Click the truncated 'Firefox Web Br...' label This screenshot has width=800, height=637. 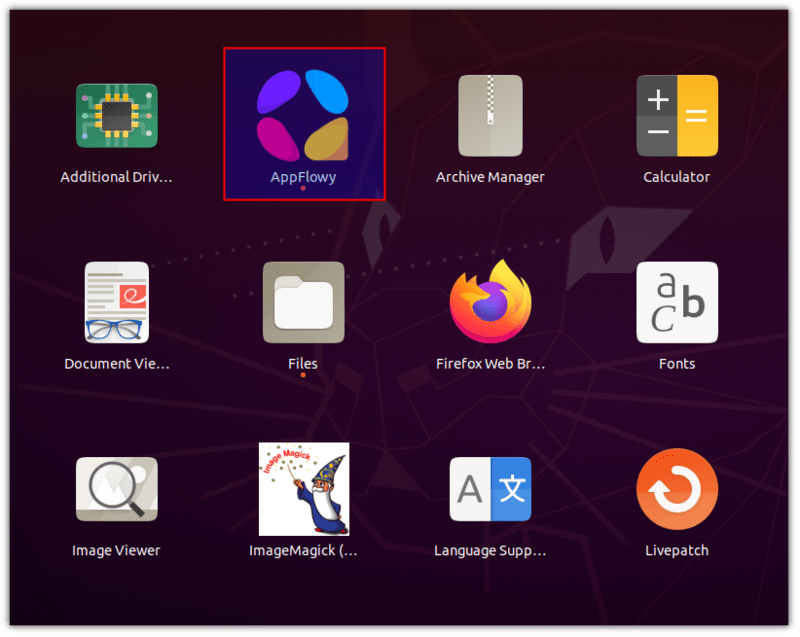(x=490, y=364)
